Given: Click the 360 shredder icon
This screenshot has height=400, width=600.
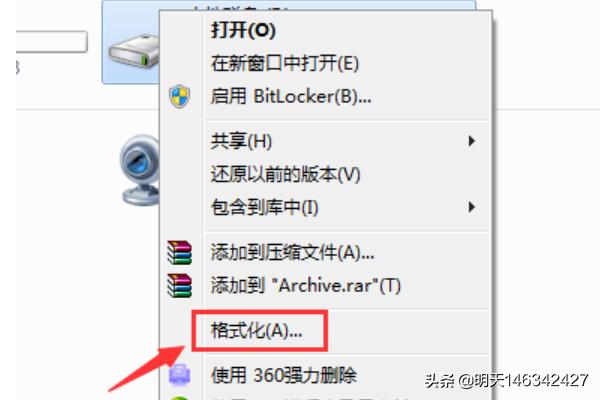Looking at the screenshot, I should click(x=179, y=375).
